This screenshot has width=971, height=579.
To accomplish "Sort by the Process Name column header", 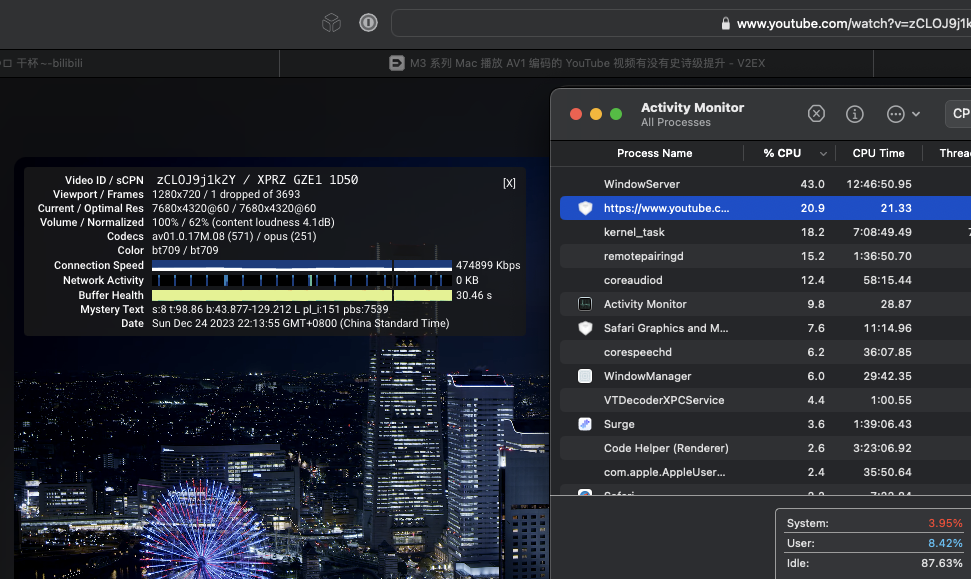I will pos(654,153).
